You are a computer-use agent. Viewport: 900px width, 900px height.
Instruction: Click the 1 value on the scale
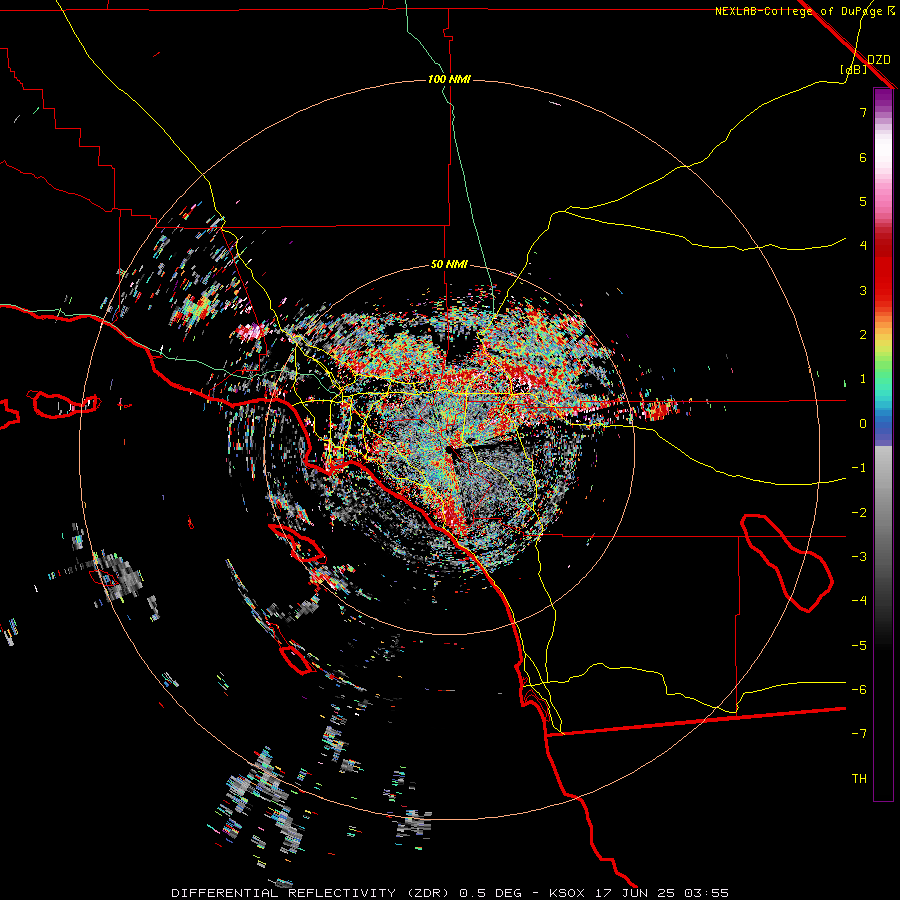(863, 379)
